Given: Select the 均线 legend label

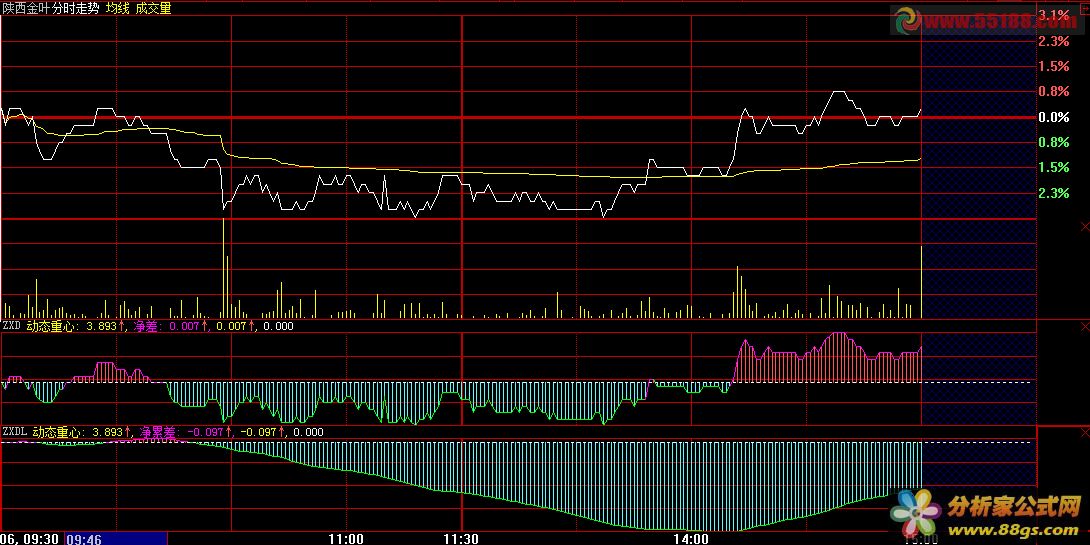Looking at the screenshot, I should click(117, 8).
